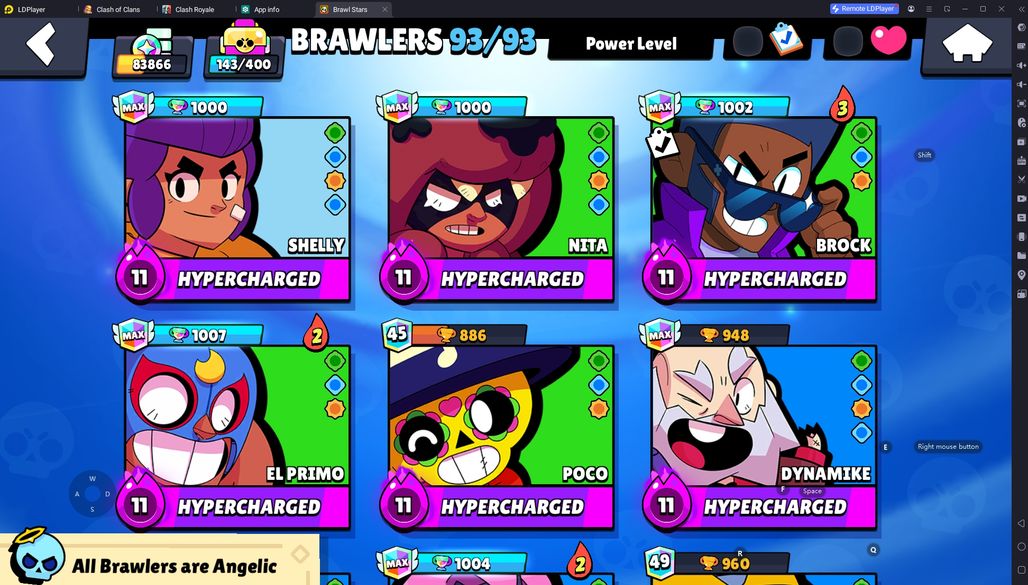Viewport: 1028px width, 585px height.
Task: Tap the pink heart favorites icon
Action: 888,40
